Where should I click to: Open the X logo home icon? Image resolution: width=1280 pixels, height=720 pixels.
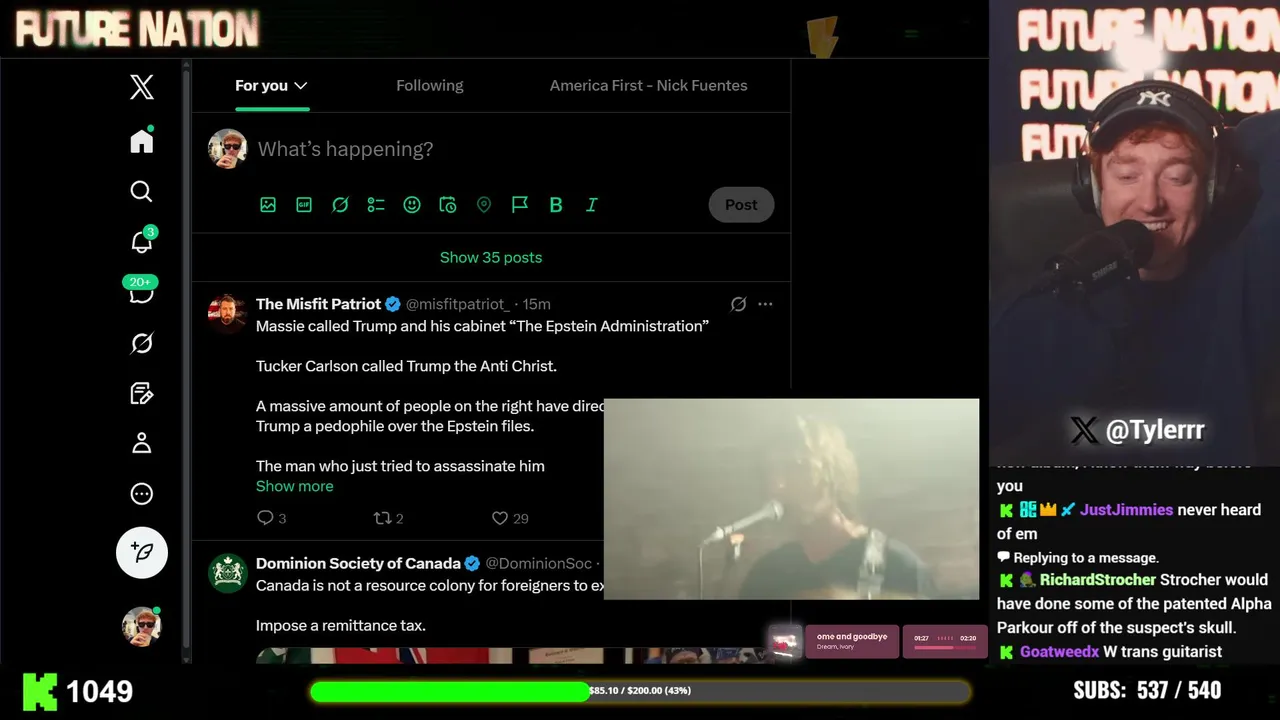coord(142,87)
